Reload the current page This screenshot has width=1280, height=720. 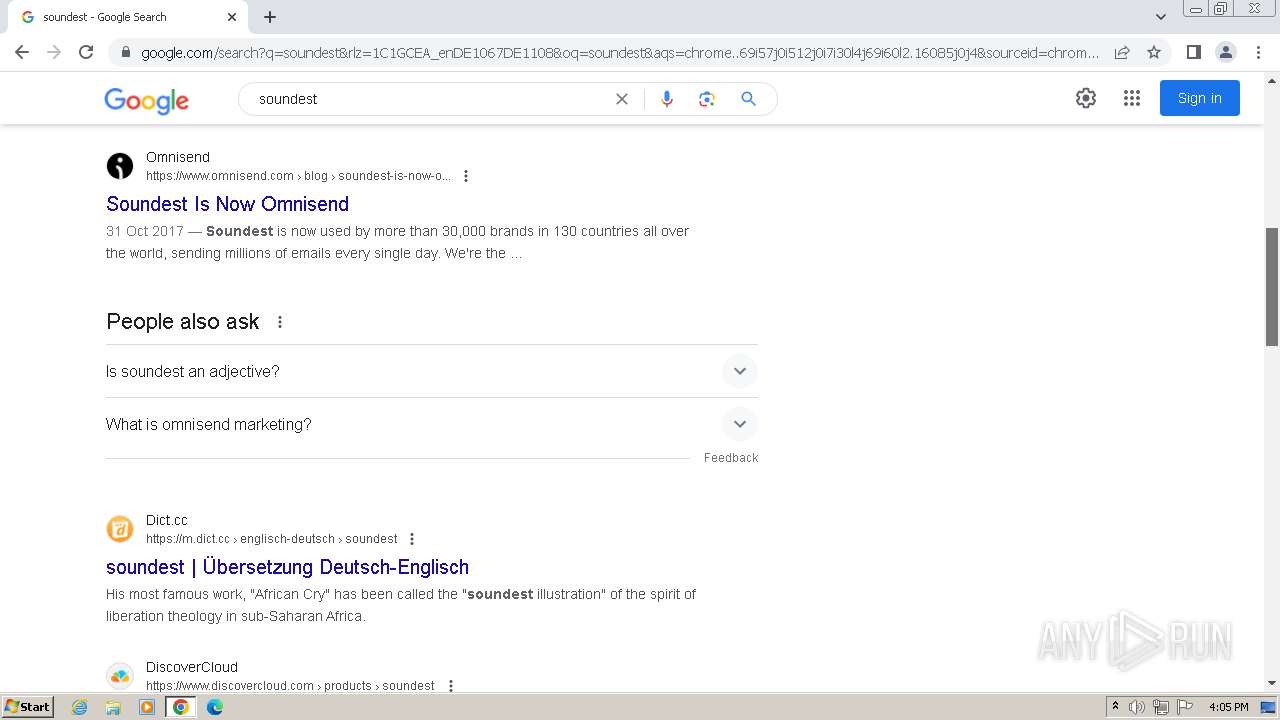click(x=86, y=52)
